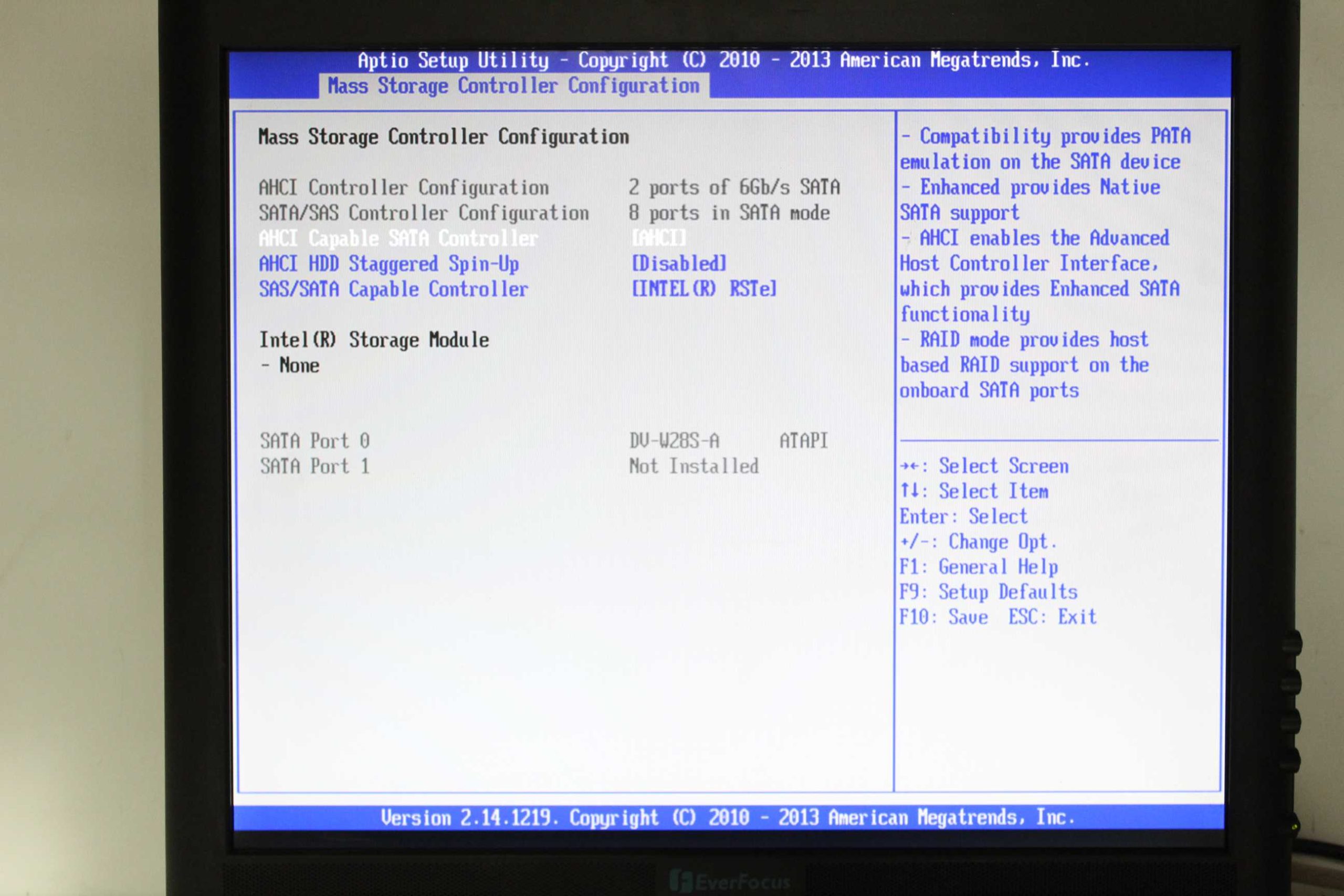1344x896 pixels.
Task: Select the Mass Storage Controller Configuration tab
Action: (x=514, y=86)
